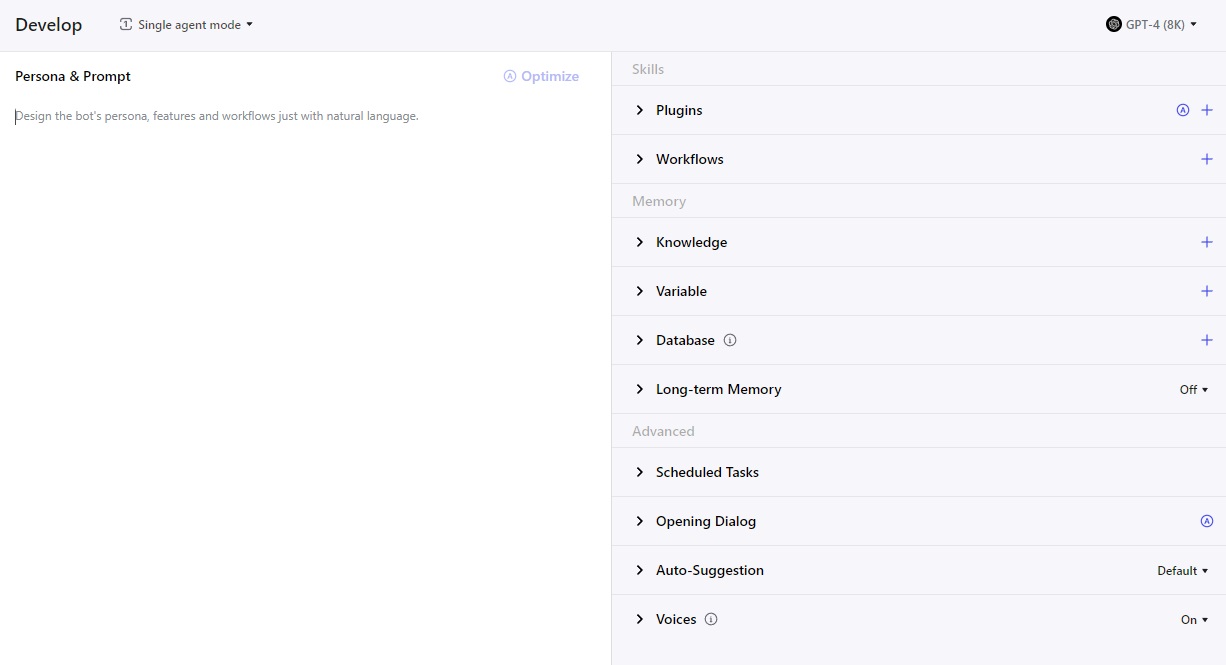Click the Optimize prompt button

tap(541, 76)
